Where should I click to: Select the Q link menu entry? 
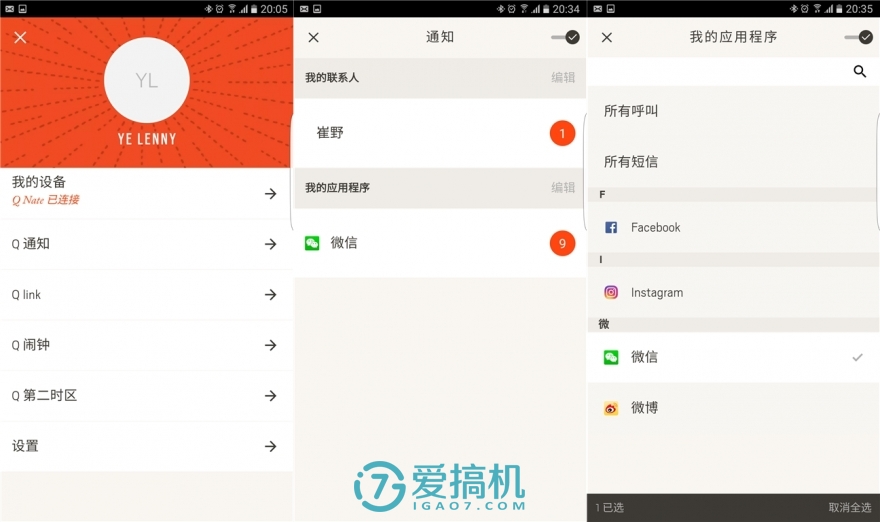tap(146, 295)
